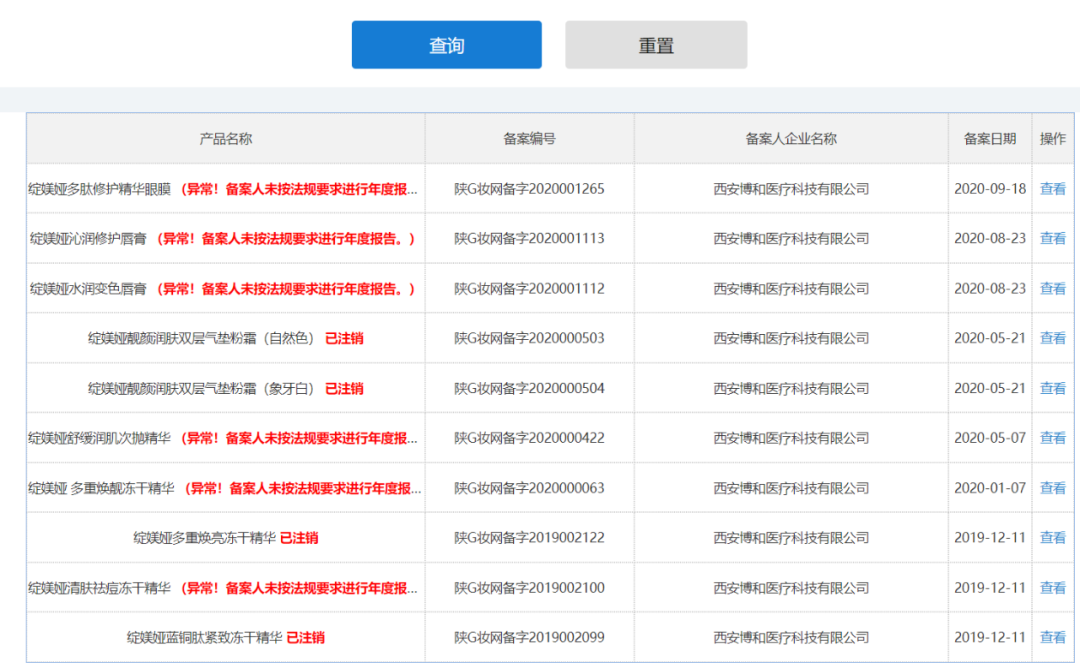This screenshot has height=668, width=1080.
Task: Select product name 绽媄娅蓝铜肽紧致冻干精华
Action: click(x=205, y=638)
